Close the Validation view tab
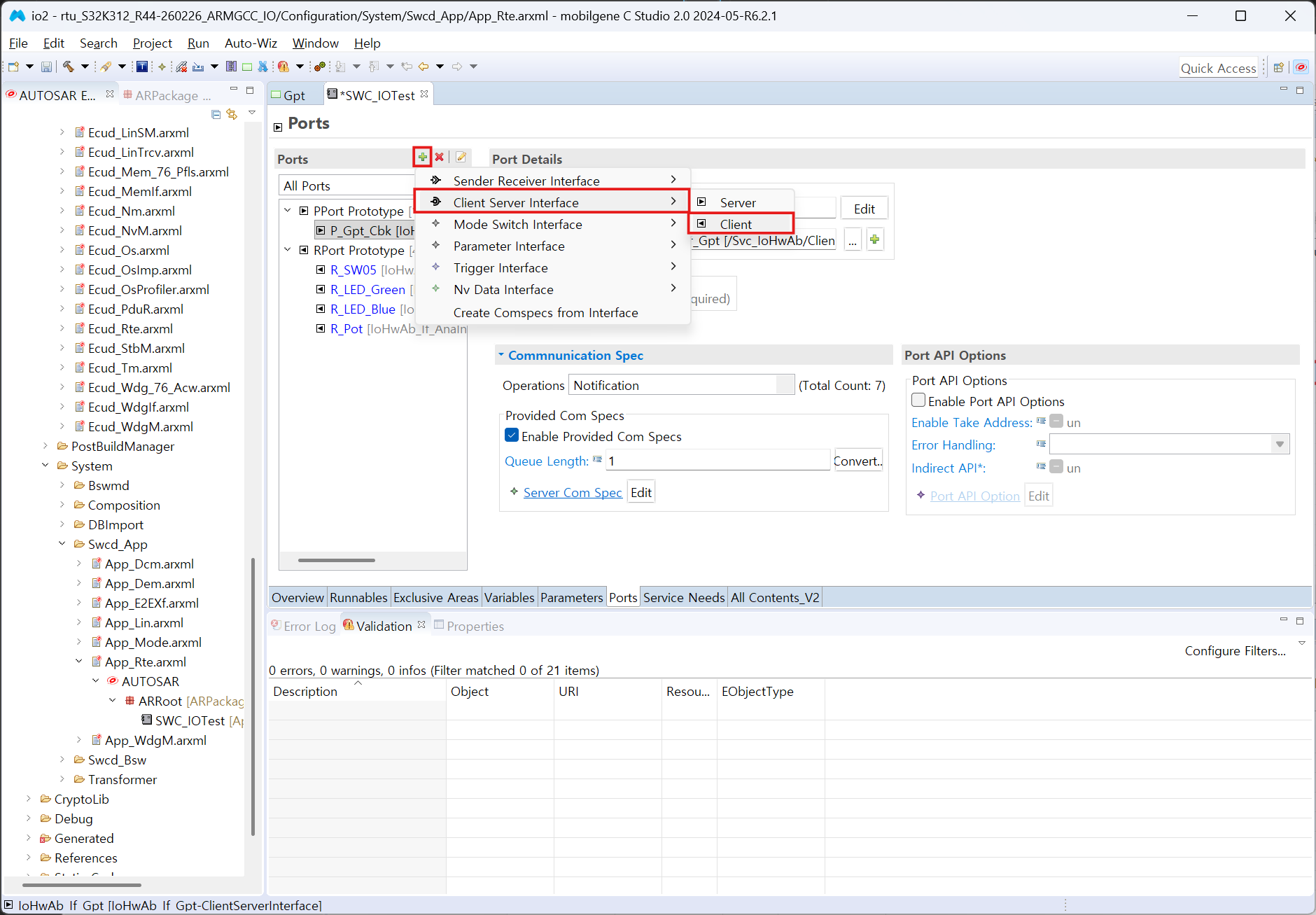 click(421, 625)
